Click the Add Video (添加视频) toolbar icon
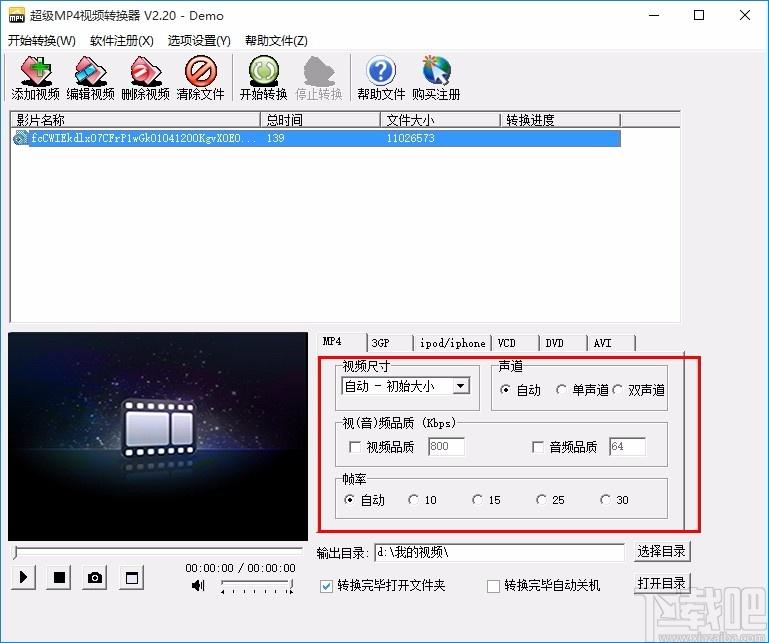Viewport: 769px width, 643px height. [x=35, y=78]
